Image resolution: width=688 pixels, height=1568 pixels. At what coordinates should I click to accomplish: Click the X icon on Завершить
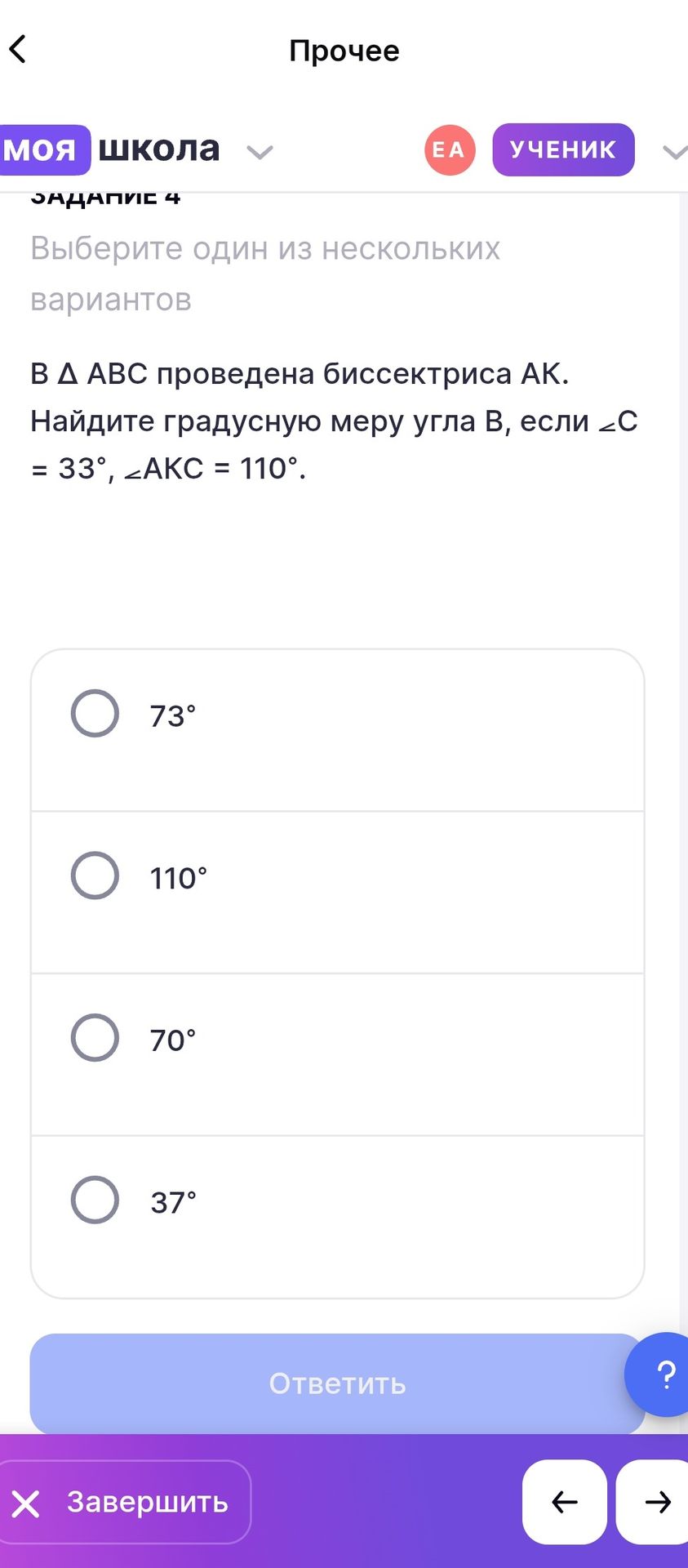click(26, 1503)
